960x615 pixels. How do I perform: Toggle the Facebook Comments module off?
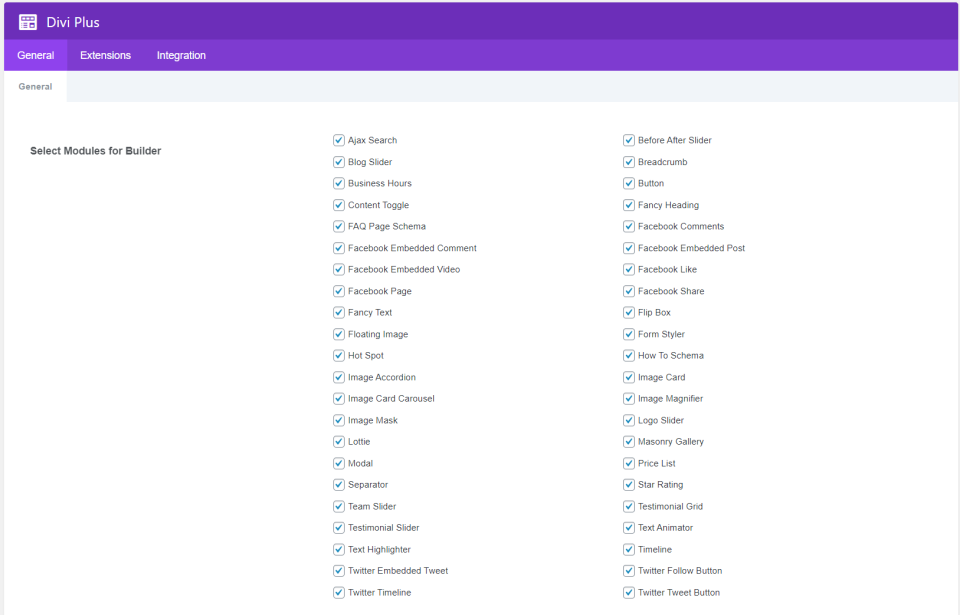point(629,226)
